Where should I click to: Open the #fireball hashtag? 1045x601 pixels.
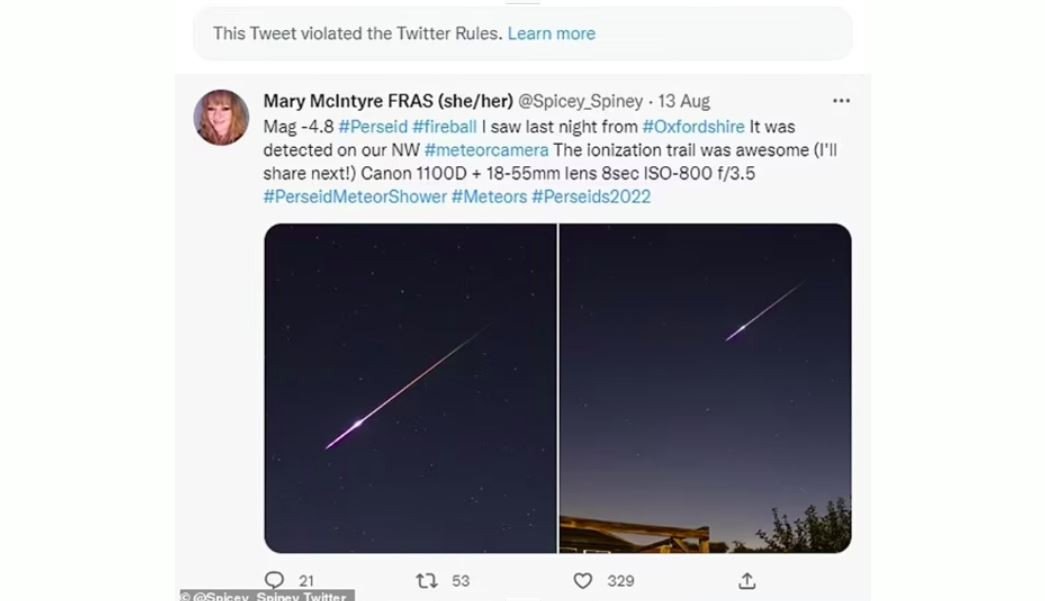445,127
